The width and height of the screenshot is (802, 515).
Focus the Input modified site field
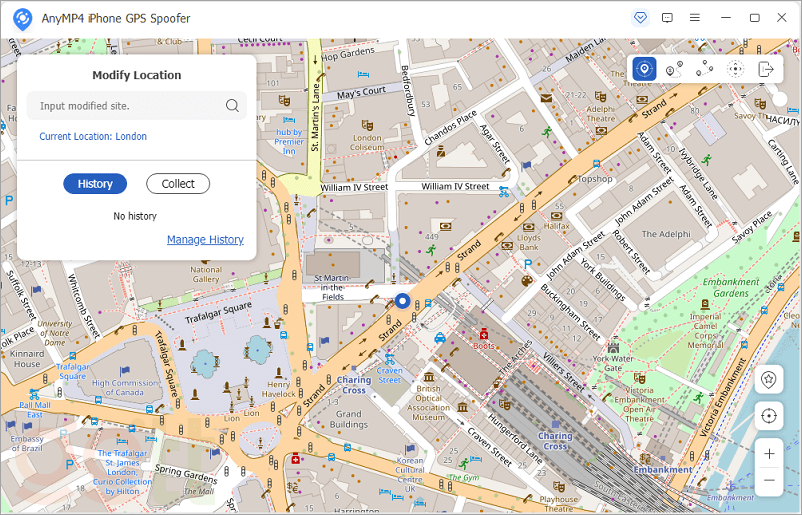pyautogui.click(x=125, y=106)
